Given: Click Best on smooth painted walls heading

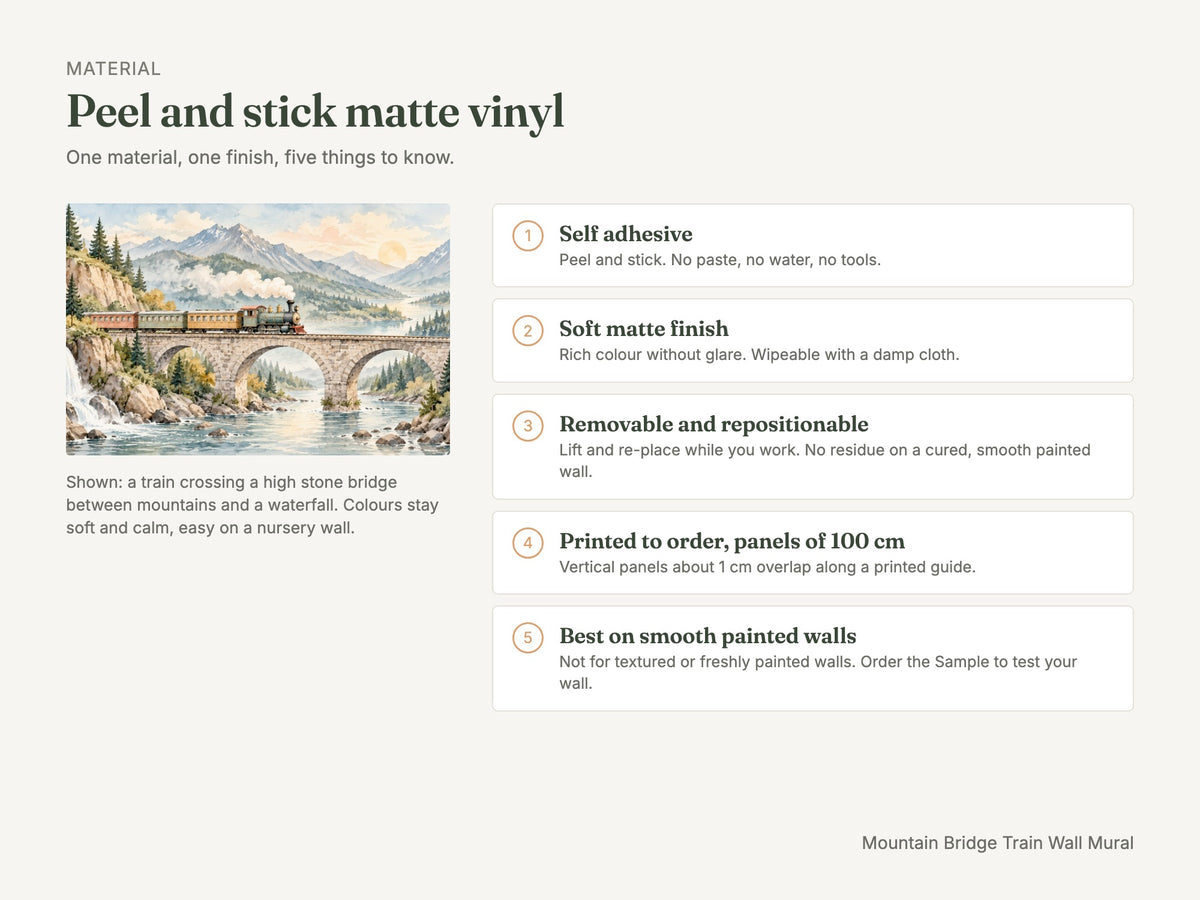Looking at the screenshot, I should tap(708, 636).
